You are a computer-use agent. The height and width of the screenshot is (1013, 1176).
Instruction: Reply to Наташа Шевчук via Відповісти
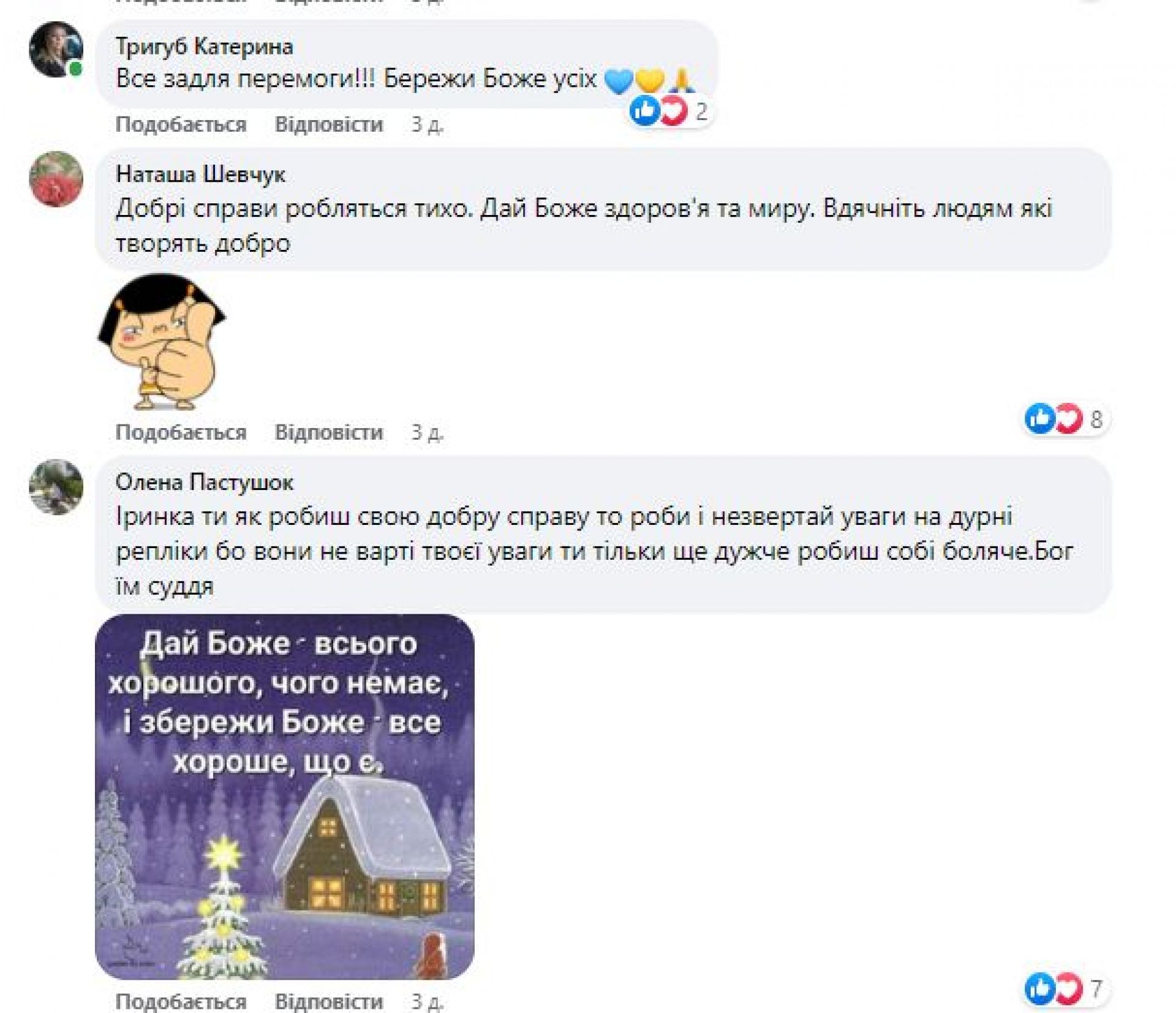click(329, 432)
